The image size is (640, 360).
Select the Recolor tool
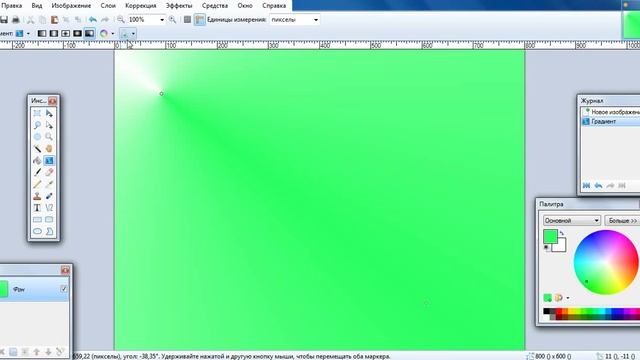pyautogui.click(x=49, y=196)
